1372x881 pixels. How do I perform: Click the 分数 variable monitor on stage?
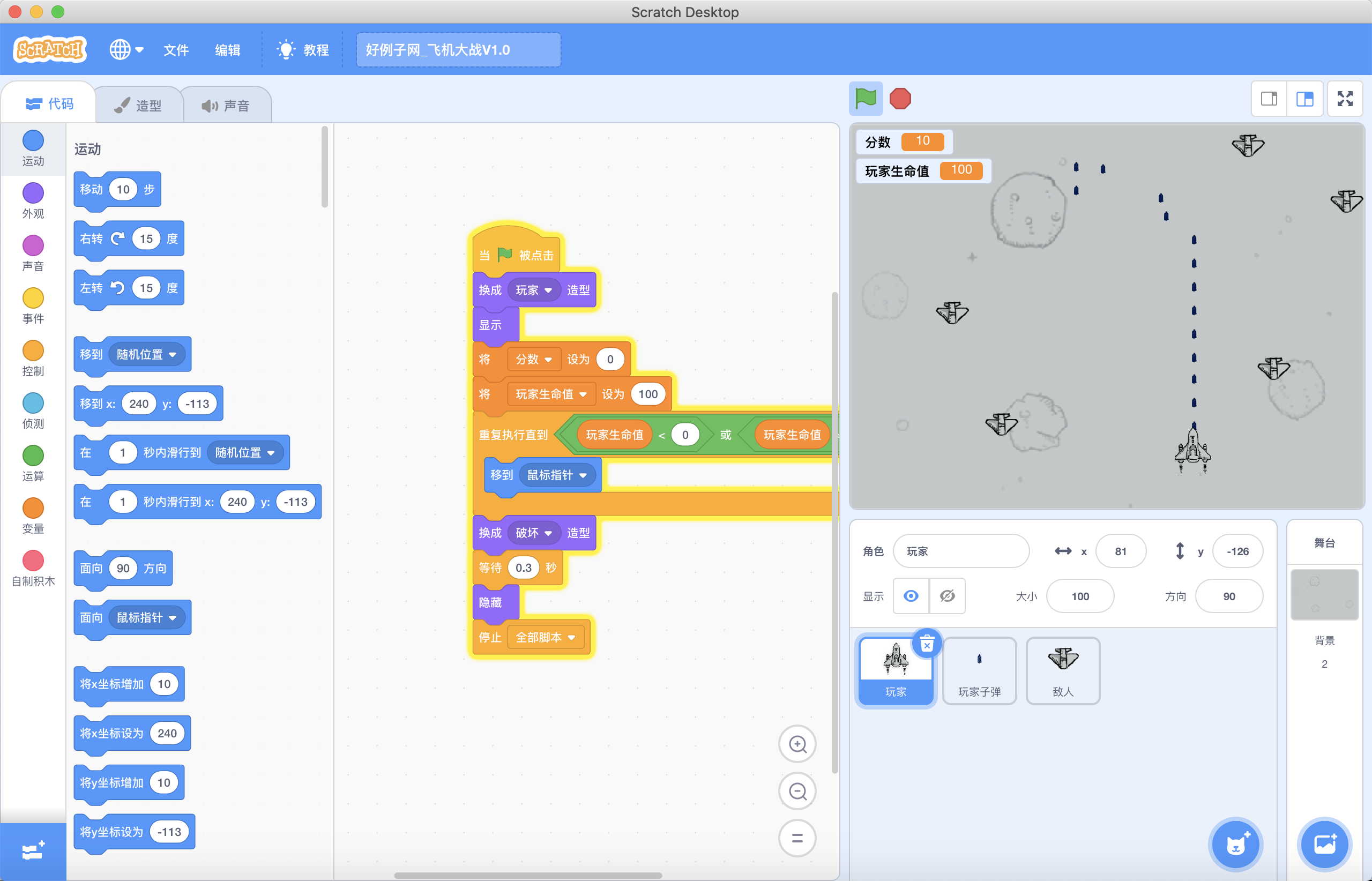coord(904,141)
